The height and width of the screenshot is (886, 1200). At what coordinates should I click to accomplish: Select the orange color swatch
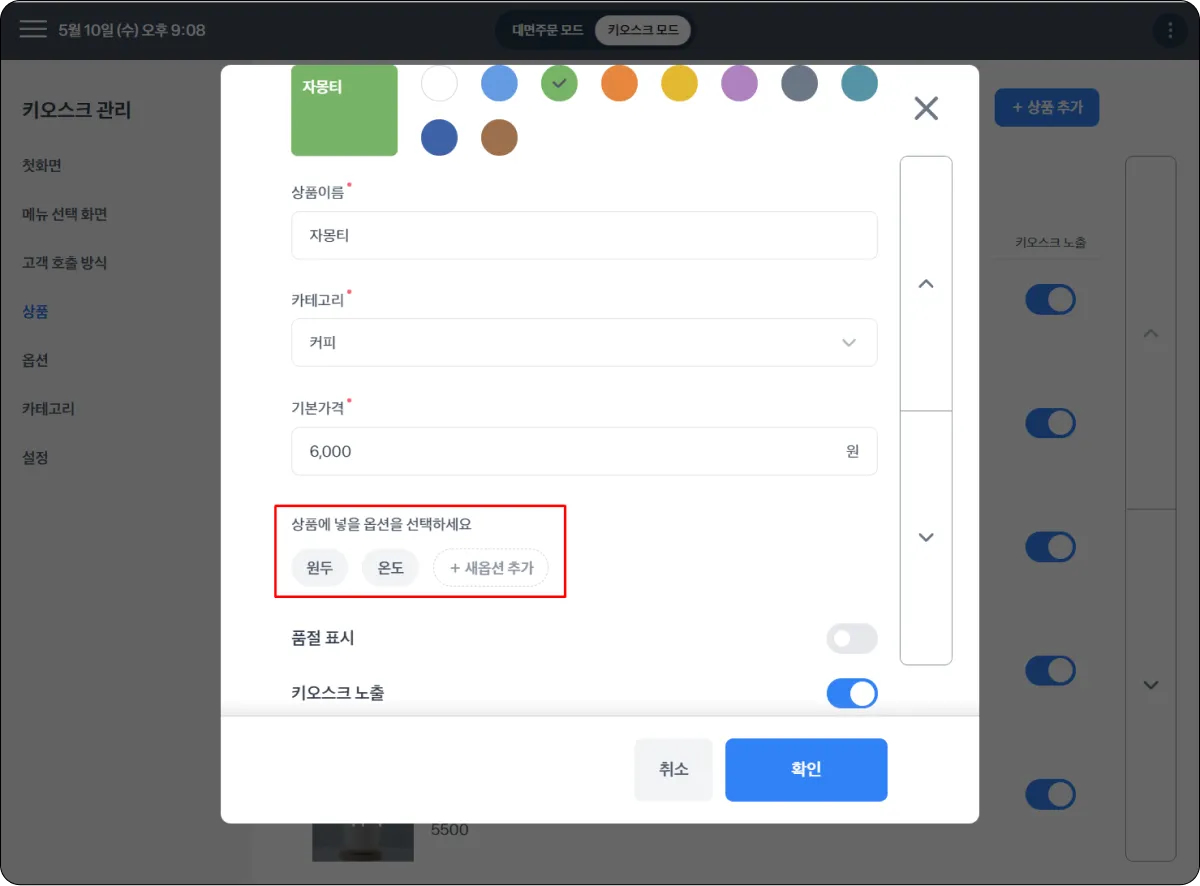[x=619, y=84]
